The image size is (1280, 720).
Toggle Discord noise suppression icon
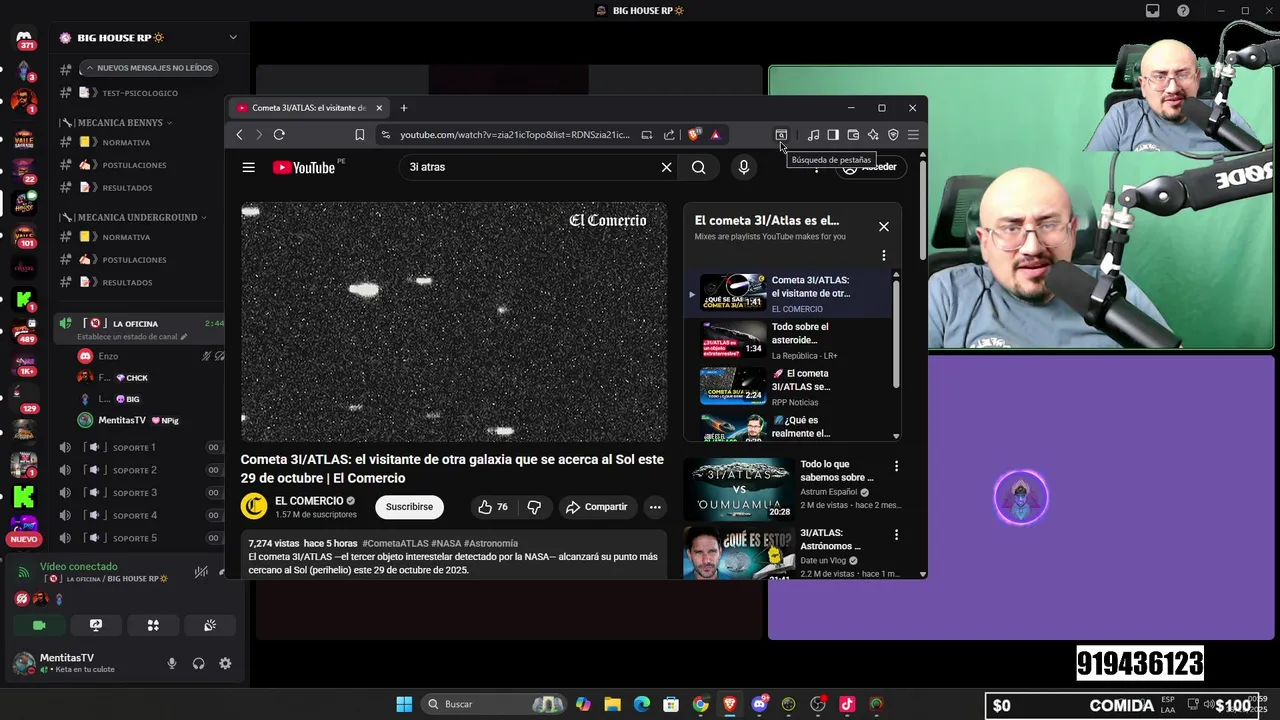pyautogui.click(x=201, y=572)
